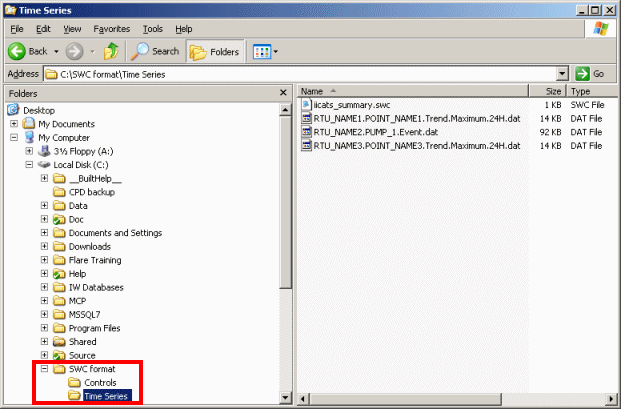Expand the __BuiltHelp__ folder node
The height and width of the screenshot is (409, 621).
[44, 178]
